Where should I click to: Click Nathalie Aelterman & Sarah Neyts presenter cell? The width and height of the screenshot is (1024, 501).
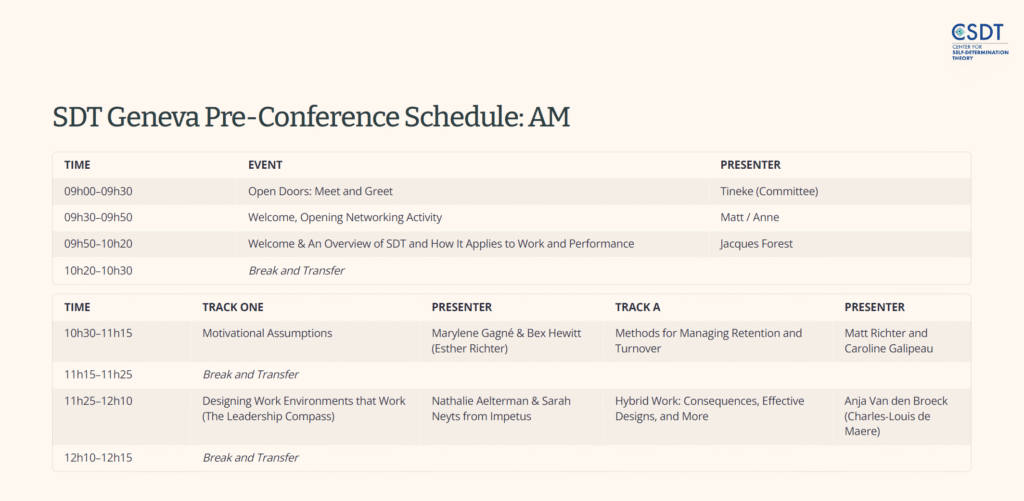coord(501,408)
